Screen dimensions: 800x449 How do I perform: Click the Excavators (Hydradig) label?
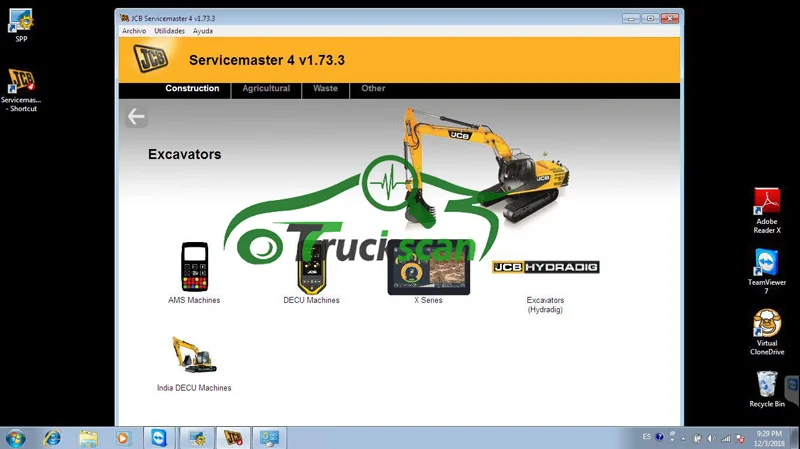[x=545, y=305]
